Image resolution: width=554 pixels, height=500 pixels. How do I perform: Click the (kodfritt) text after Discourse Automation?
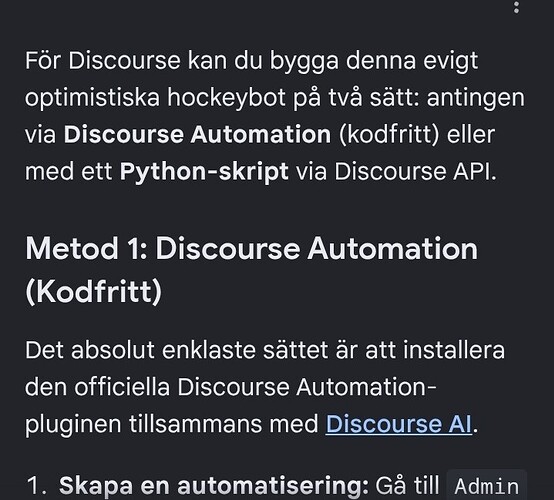coord(389,135)
